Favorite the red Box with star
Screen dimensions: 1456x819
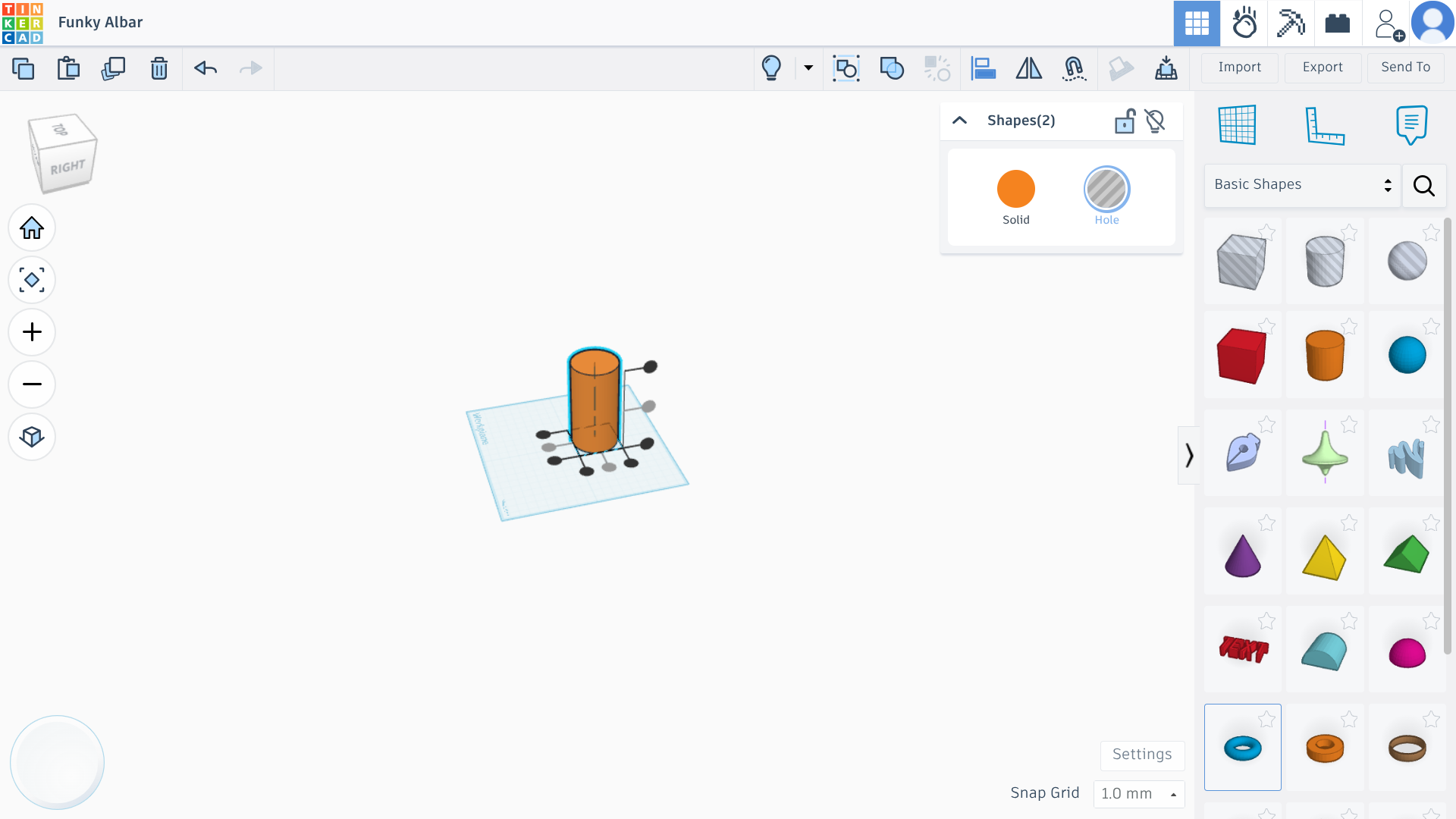pyautogui.click(x=1266, y=326)
